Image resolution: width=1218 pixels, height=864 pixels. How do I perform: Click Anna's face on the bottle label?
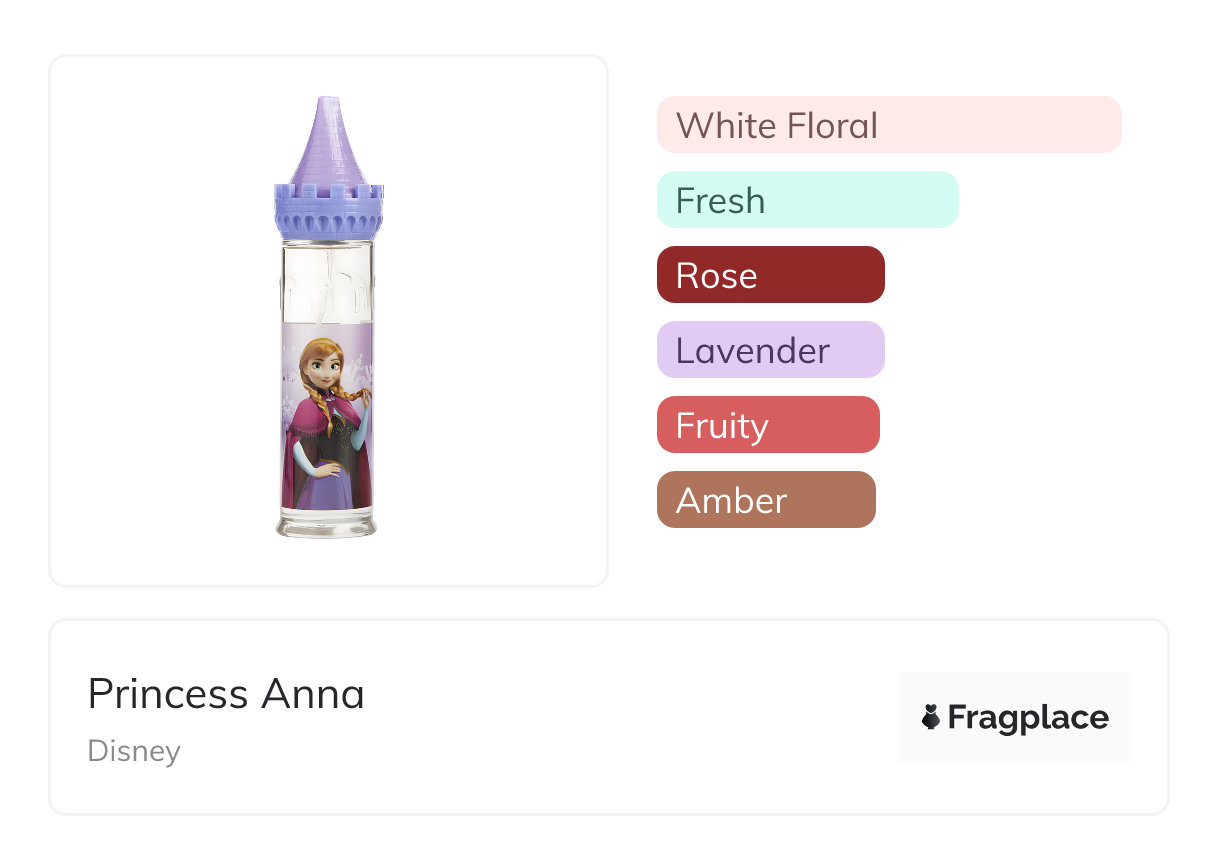pos(326,366)
